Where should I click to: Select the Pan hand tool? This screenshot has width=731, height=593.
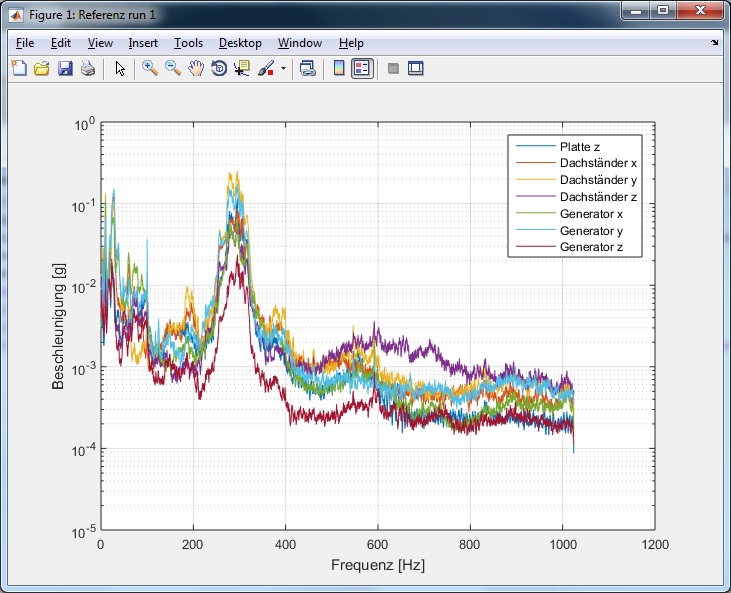pyautogui.click(x=196, y=69)
